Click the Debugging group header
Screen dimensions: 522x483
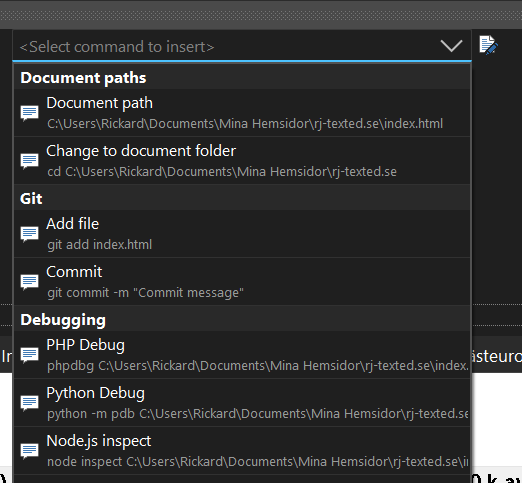tap(242, 319)
